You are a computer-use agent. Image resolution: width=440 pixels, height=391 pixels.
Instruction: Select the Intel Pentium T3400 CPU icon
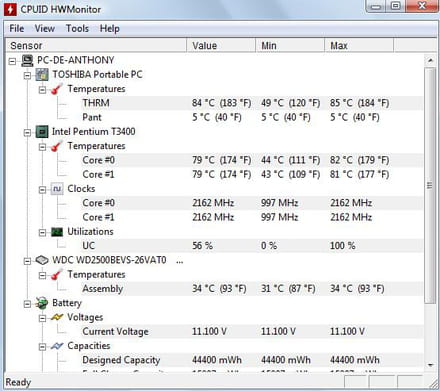(x=42, y=132)
